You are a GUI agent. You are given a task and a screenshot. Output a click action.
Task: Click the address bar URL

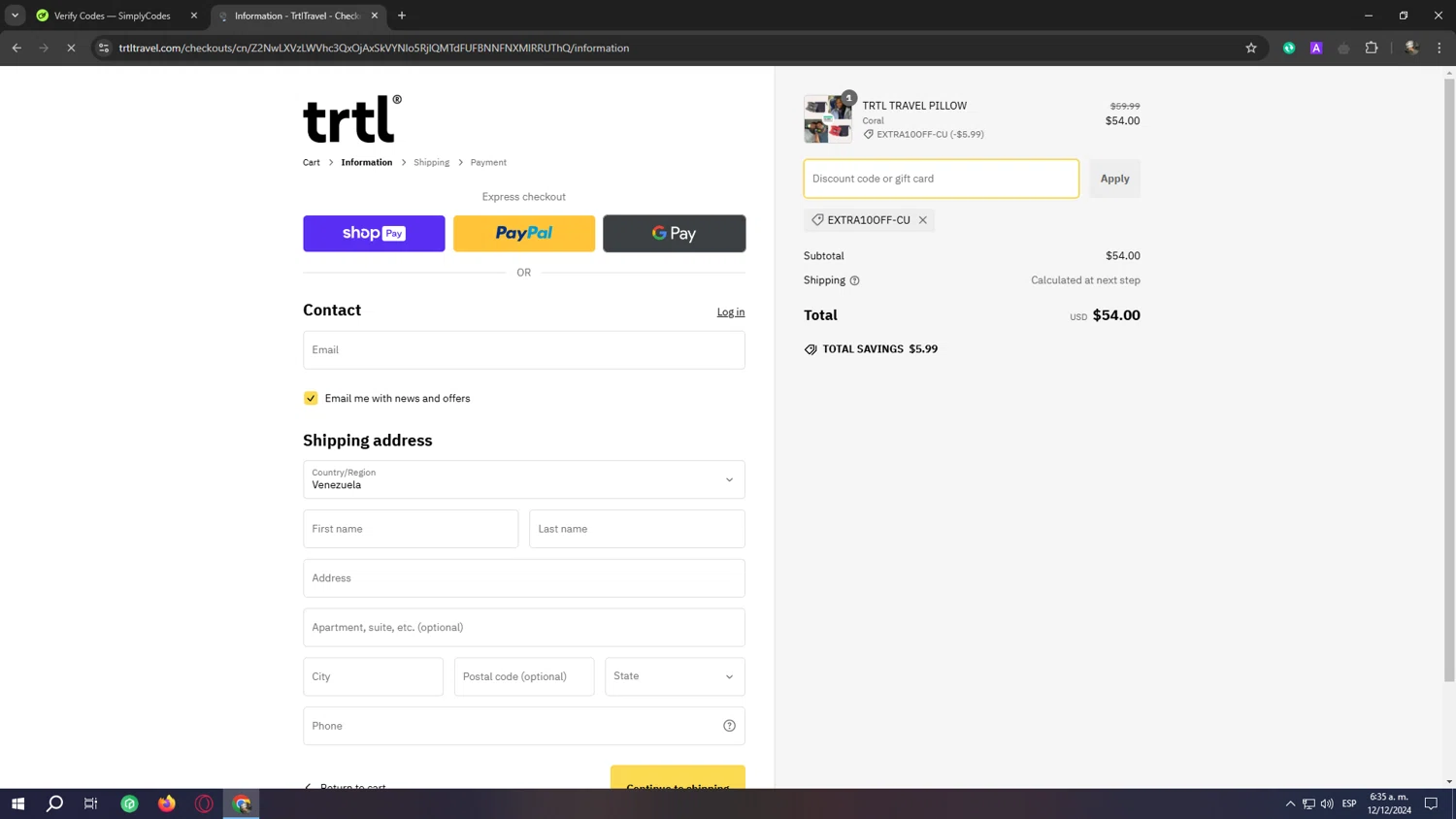tap(374, 48)
